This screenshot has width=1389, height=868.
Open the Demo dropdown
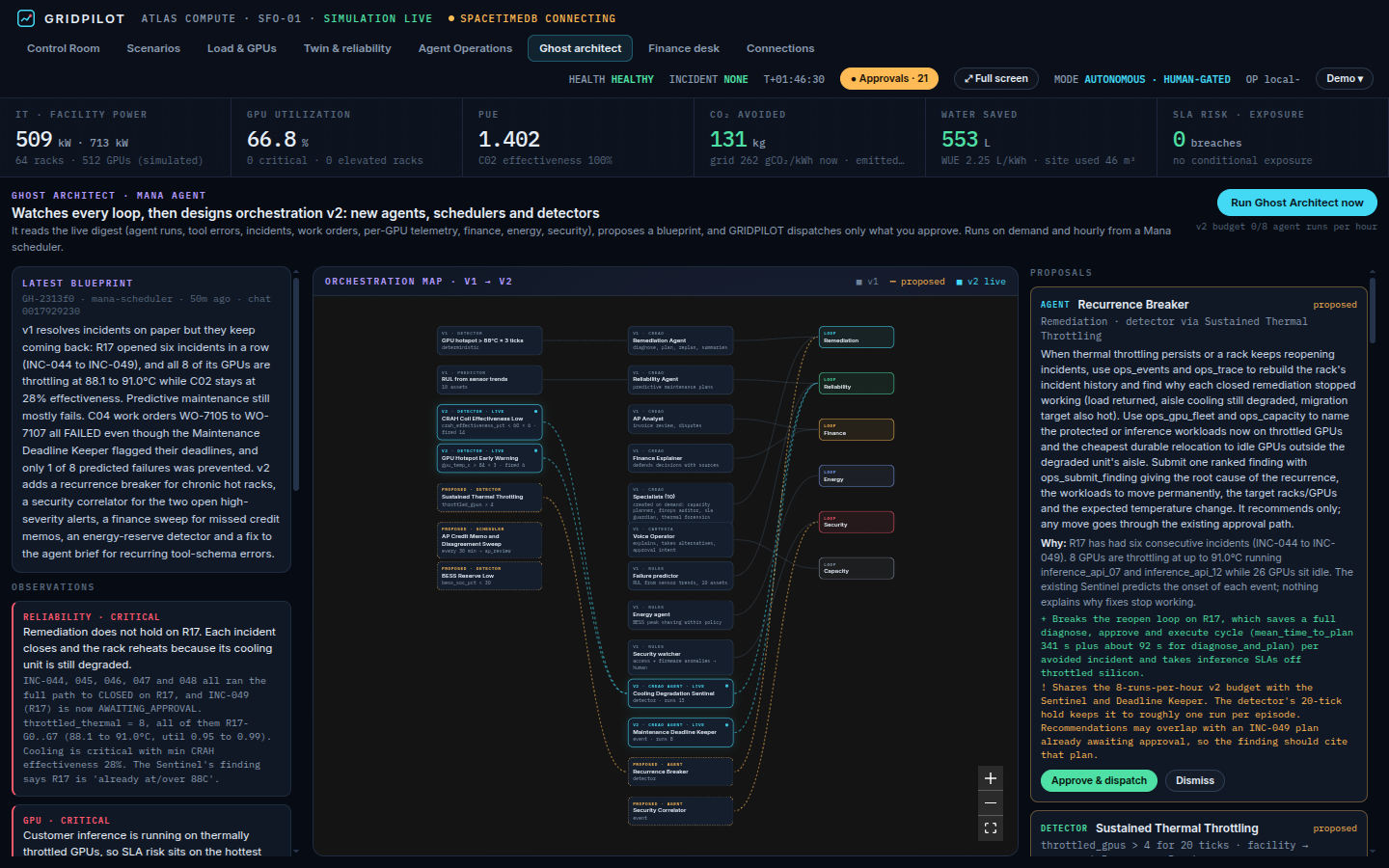1345,79
